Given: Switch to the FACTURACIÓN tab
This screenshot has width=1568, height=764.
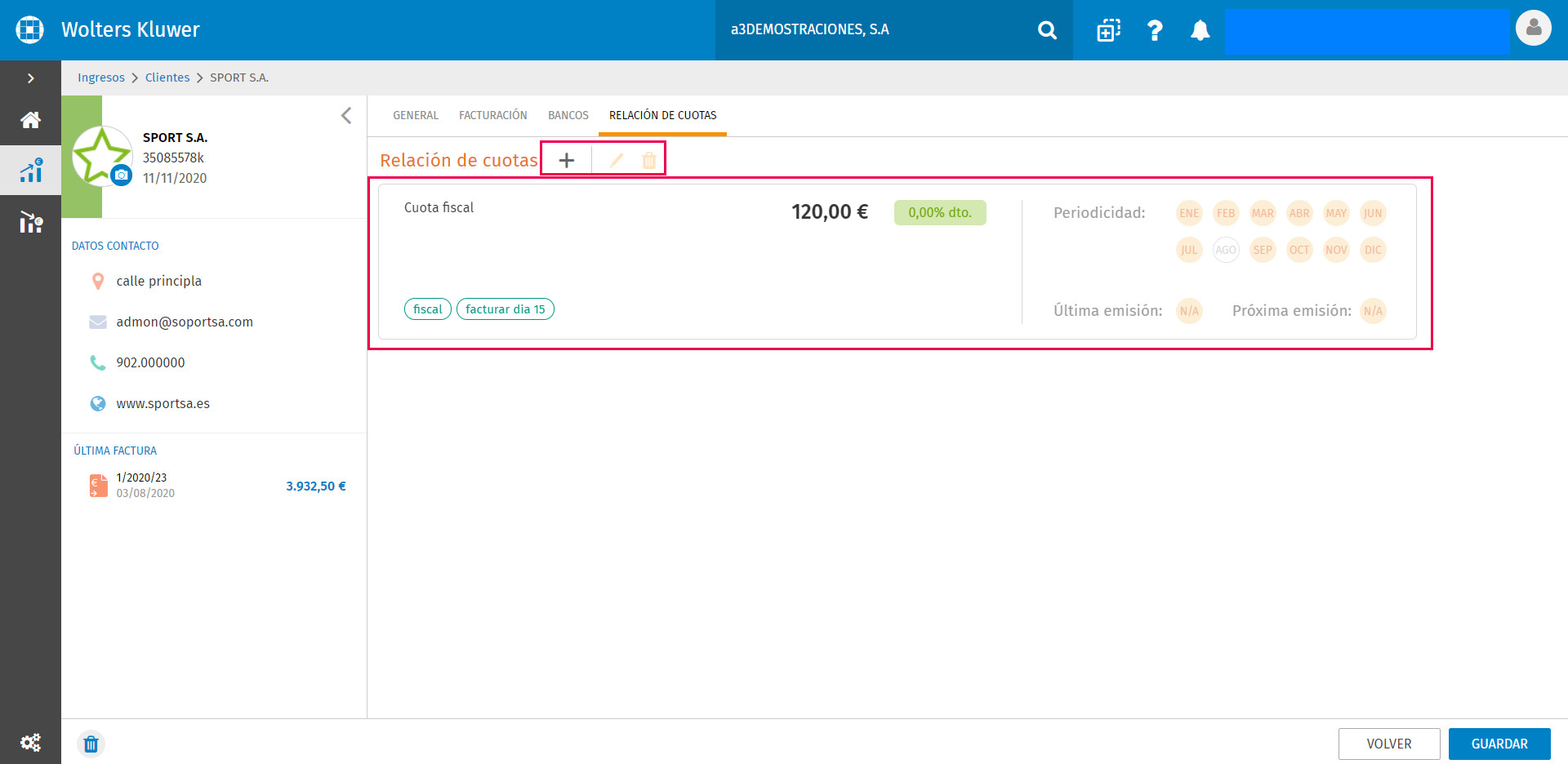Looking at the screenshot, I should (x=493, y=115).
